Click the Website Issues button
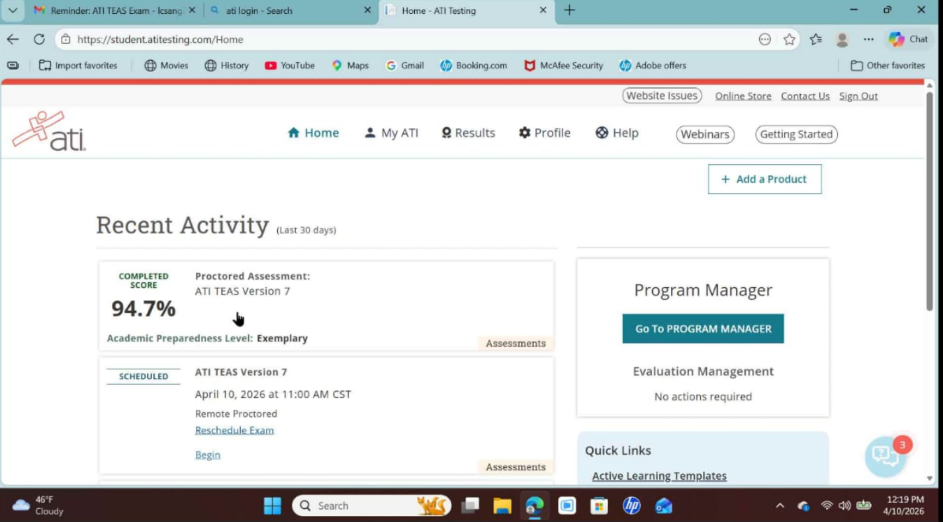Screen dimensions: 943x522 pos(662,96)
